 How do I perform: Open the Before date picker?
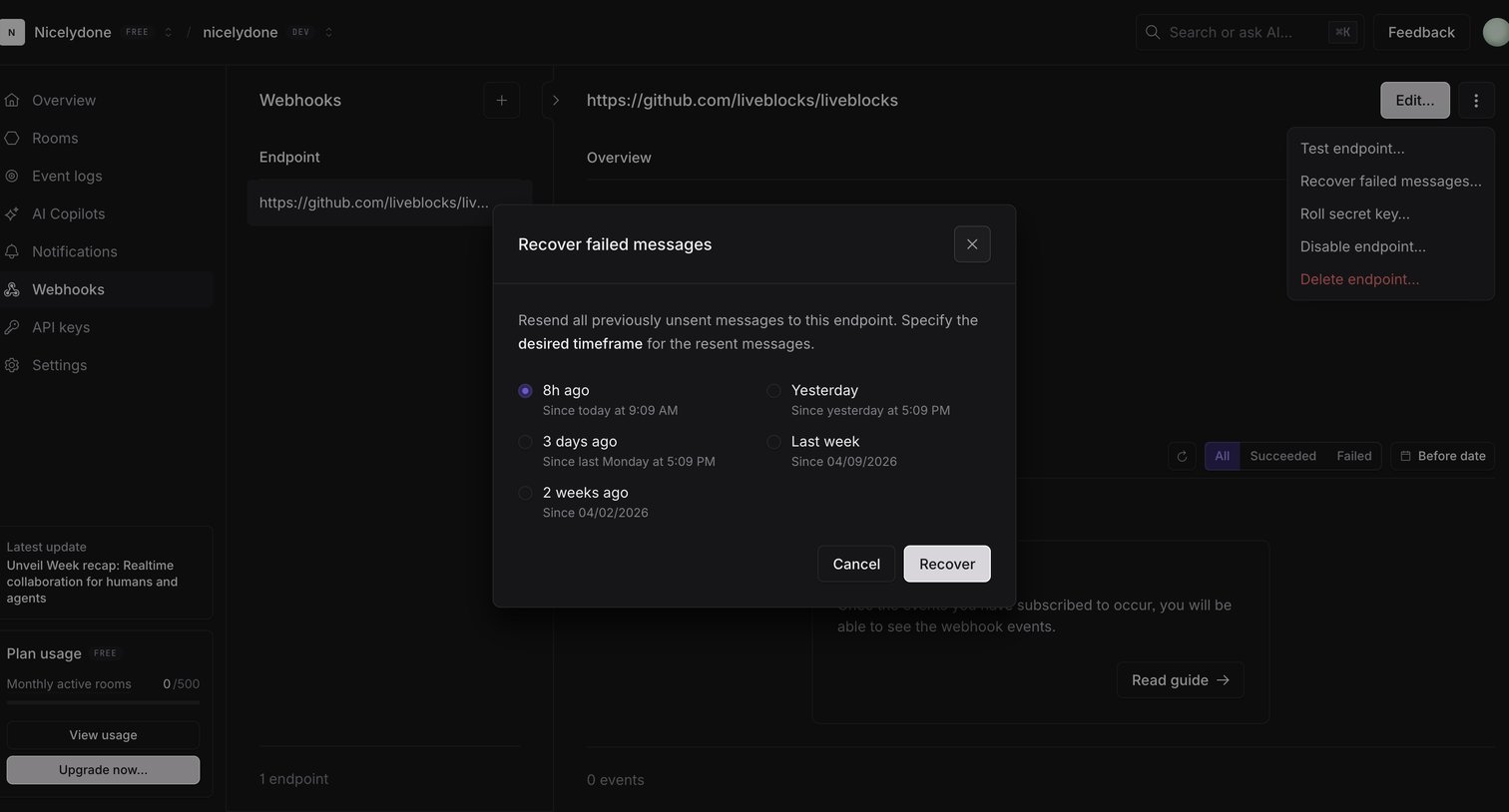pyautogui.click(x=1442, y=456)
